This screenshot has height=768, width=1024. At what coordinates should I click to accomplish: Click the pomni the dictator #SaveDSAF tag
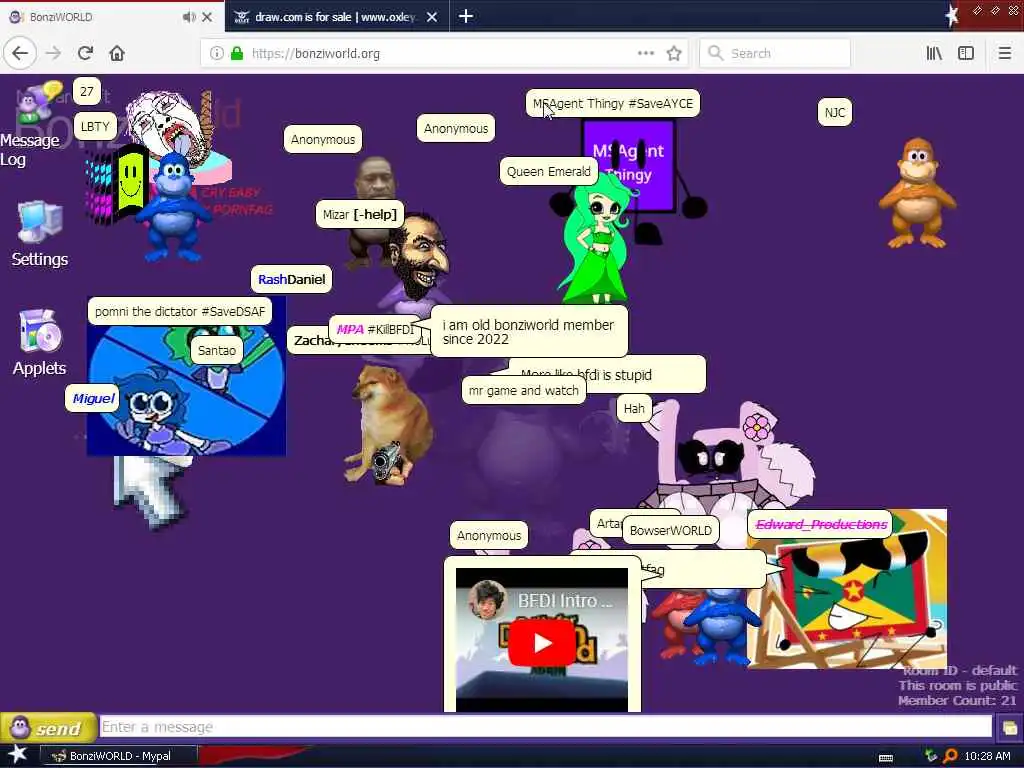[x=180, y=312]
